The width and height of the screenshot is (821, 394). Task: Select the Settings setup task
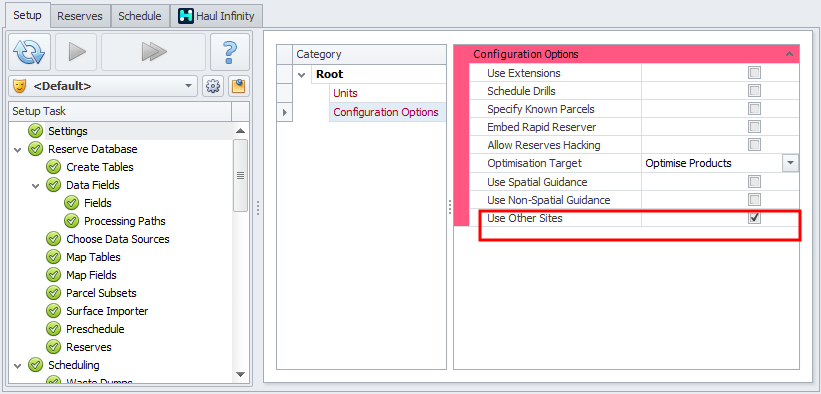pos(68,131)
